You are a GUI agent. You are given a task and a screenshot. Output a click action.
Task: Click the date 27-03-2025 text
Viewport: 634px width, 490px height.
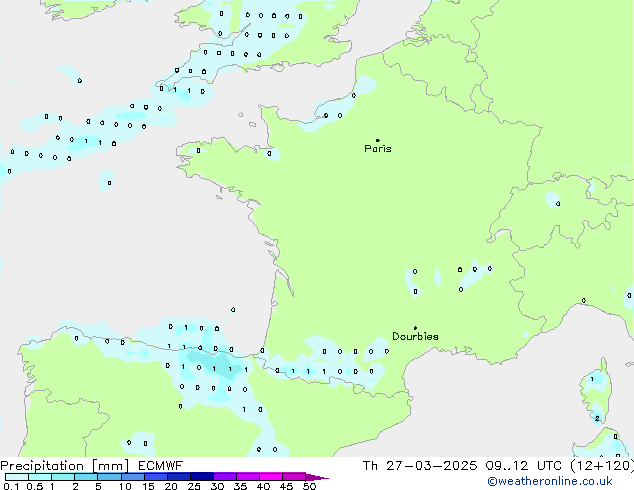click(431, 466)
